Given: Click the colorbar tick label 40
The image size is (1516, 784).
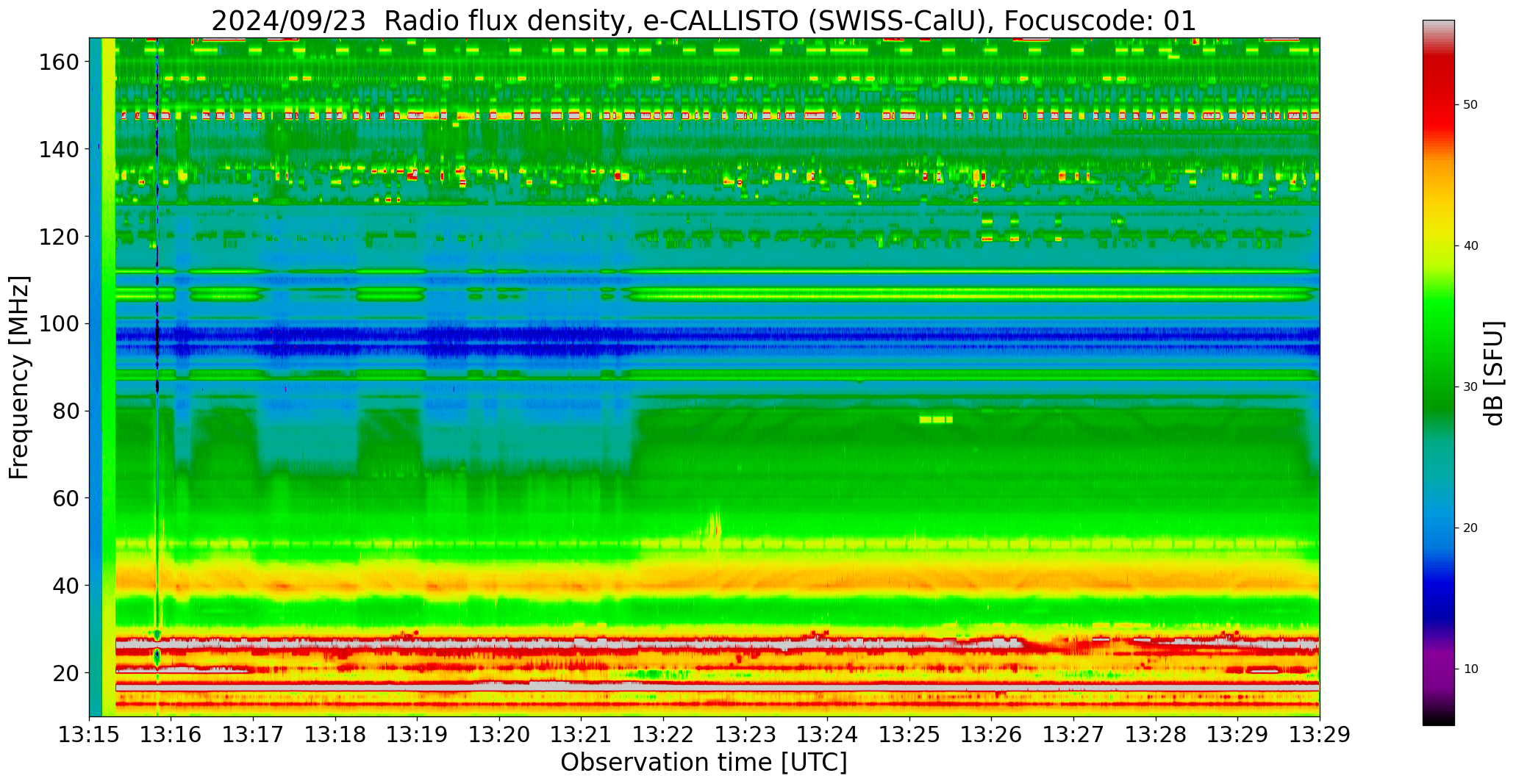Looking at the screenshot, I should click(x=1470, y=246).
